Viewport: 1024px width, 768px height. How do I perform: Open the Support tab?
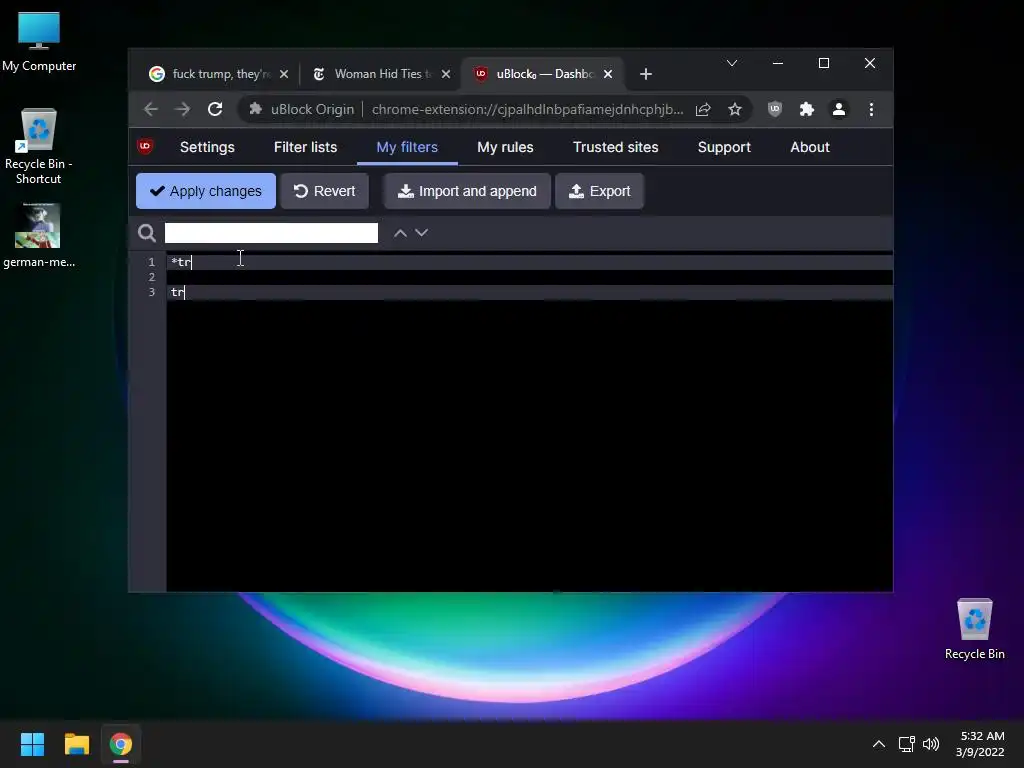click(724, 147)
